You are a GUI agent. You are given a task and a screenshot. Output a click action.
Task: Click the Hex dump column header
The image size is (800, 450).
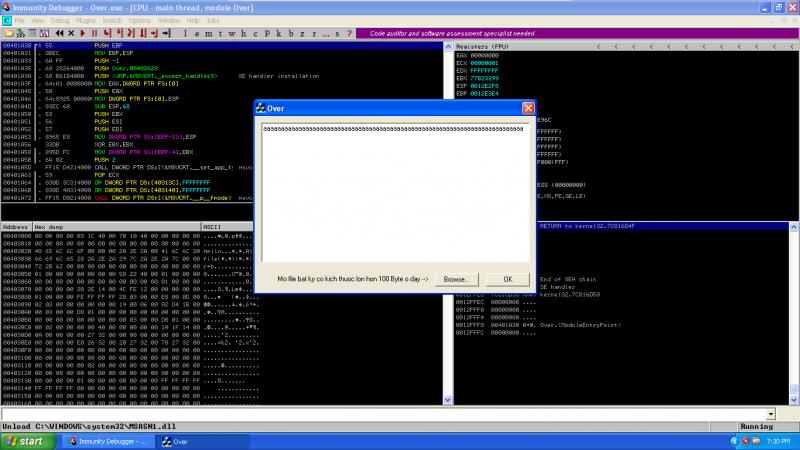[117, 227]
